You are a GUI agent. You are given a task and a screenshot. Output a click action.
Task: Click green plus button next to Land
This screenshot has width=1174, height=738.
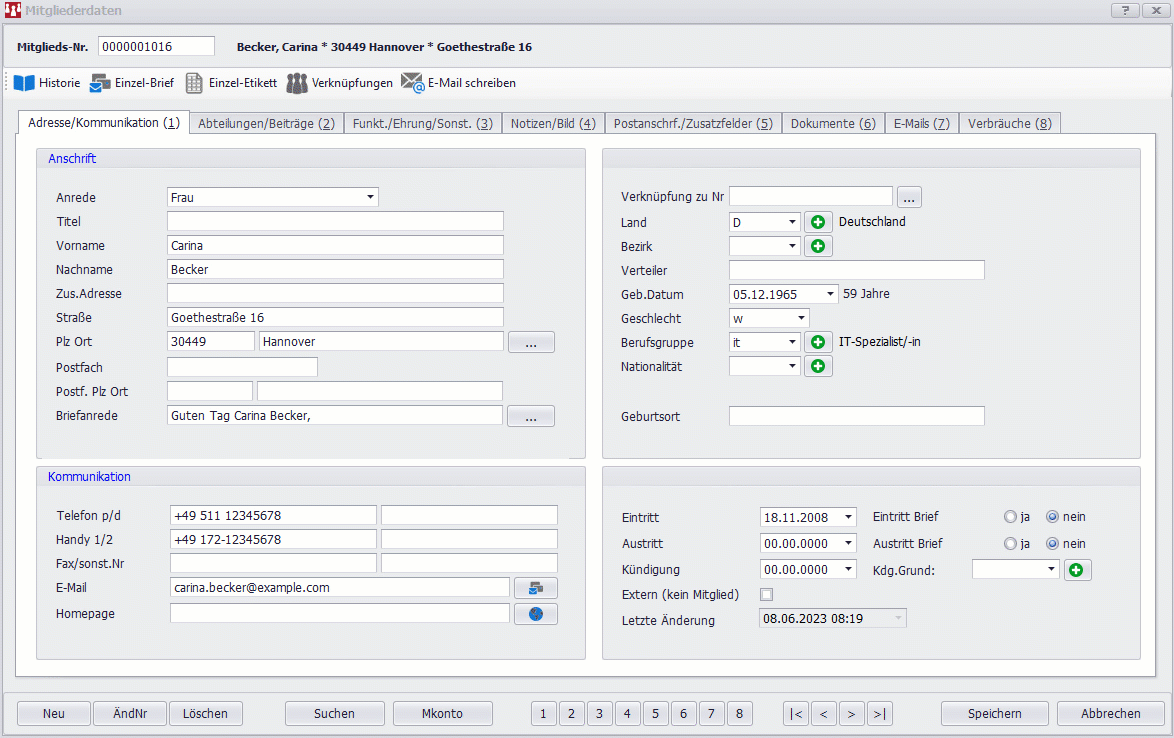pyautogui.click(x=818, y=222)
